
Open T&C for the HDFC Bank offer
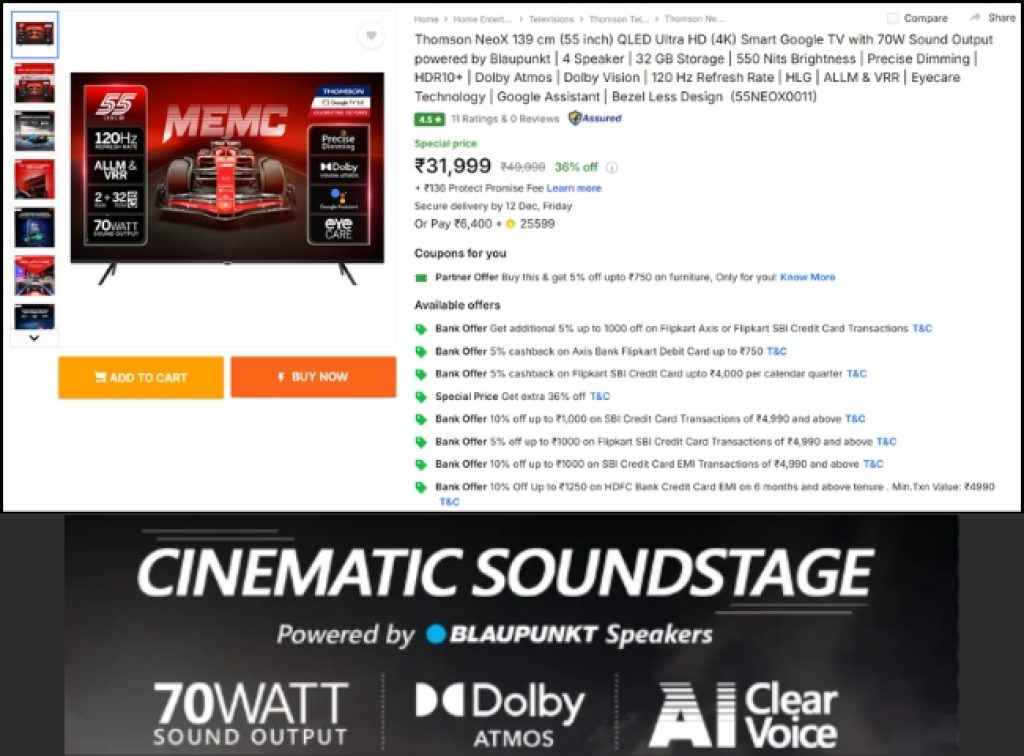449,501
